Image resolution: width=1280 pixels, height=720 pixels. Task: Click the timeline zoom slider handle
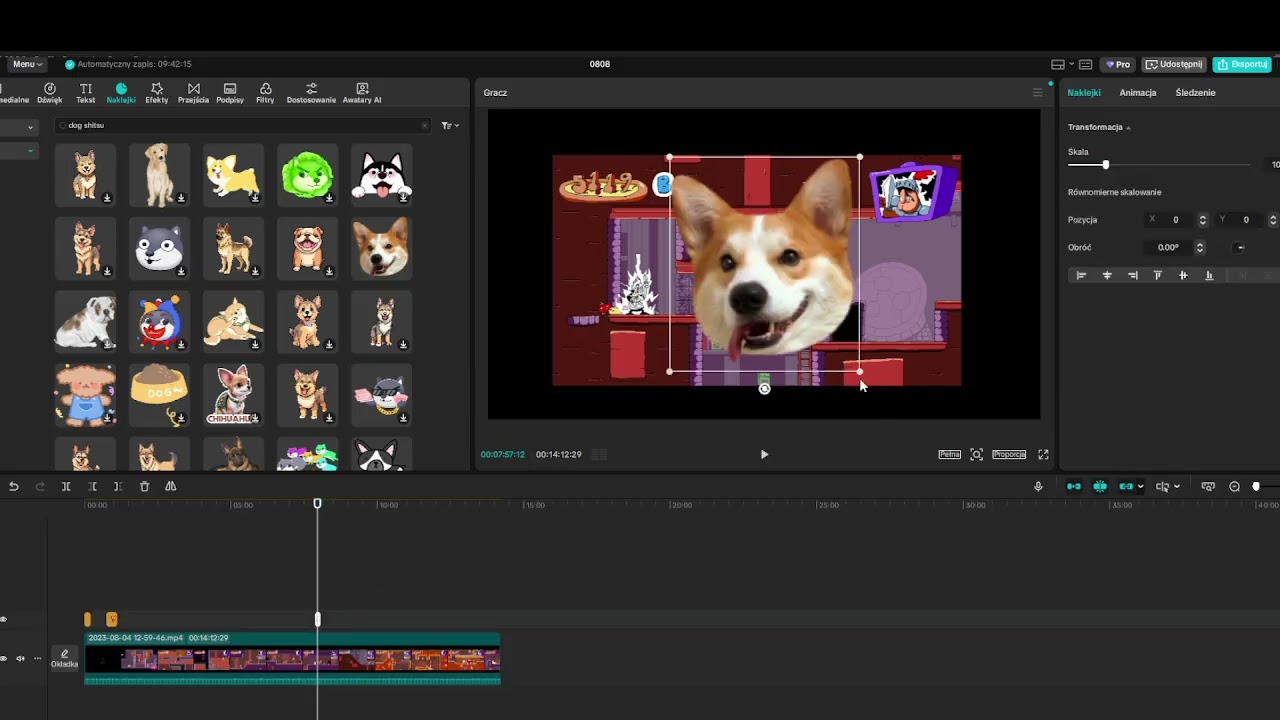click(1256, 487)
